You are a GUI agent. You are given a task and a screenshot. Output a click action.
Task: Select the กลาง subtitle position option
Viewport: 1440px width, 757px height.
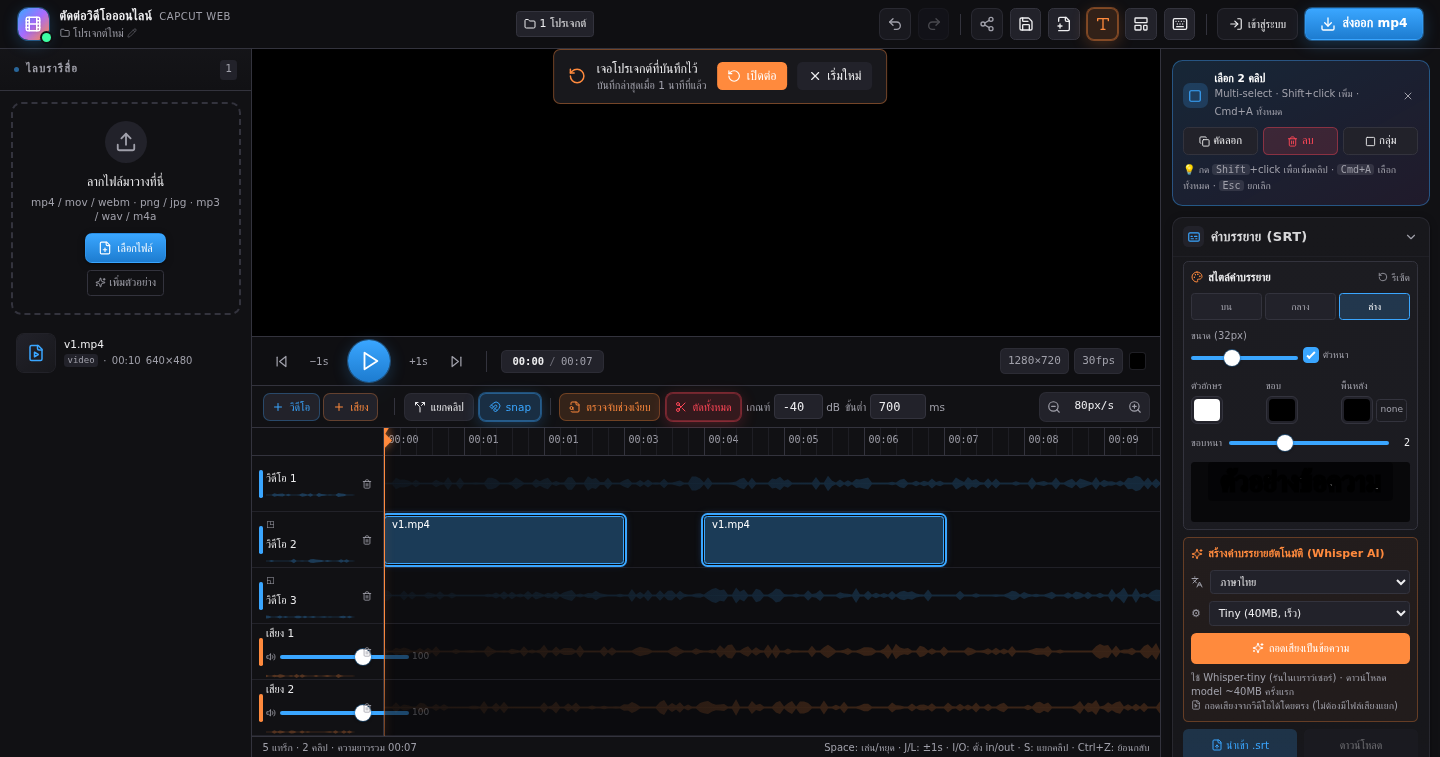[1300, 307]
